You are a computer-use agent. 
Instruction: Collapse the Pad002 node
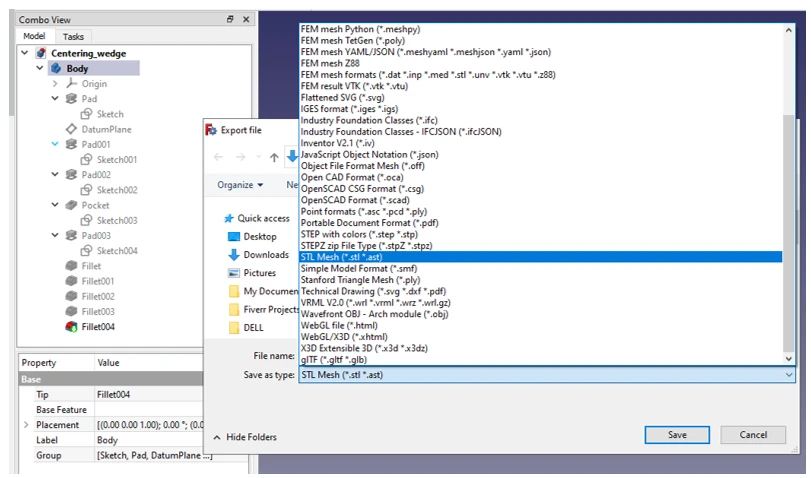[x=55, y=174]
